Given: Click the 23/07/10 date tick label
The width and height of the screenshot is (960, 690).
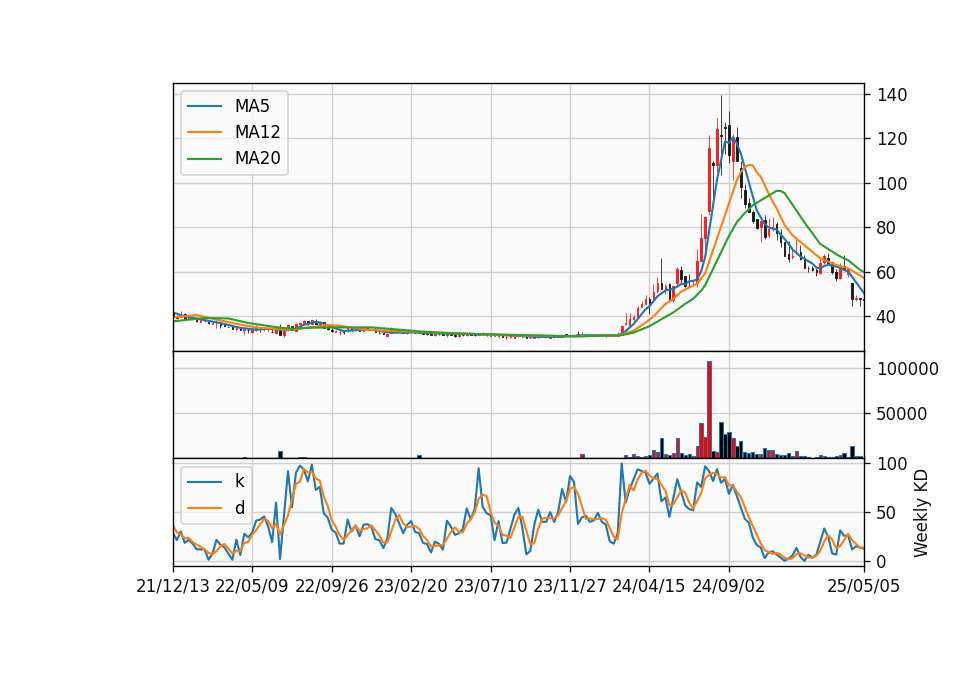Looking at the screenshot, I should pyautogui.click(x=490, y=586).
